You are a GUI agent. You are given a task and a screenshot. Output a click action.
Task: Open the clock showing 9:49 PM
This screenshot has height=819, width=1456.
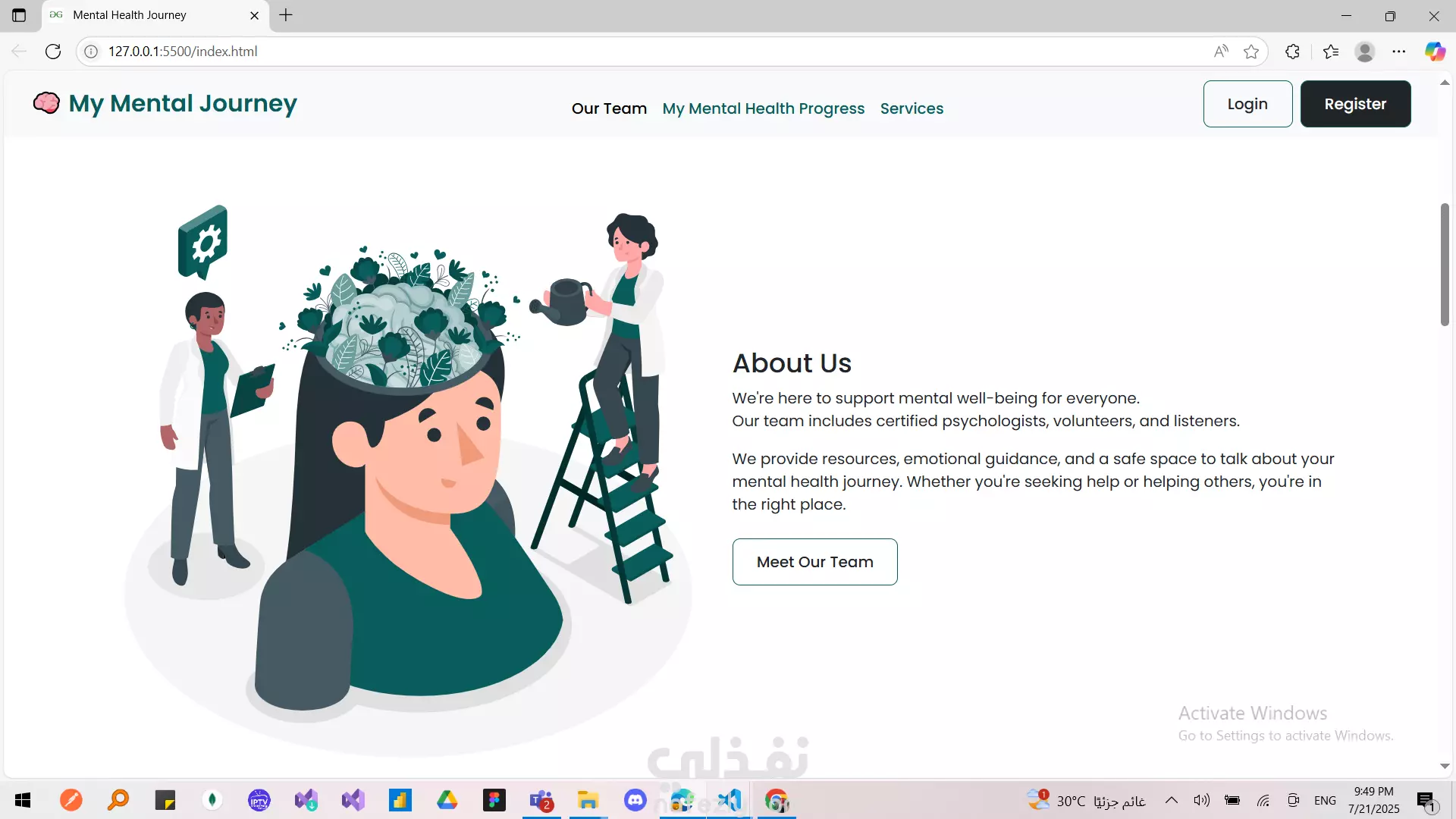click(1374, 800)
